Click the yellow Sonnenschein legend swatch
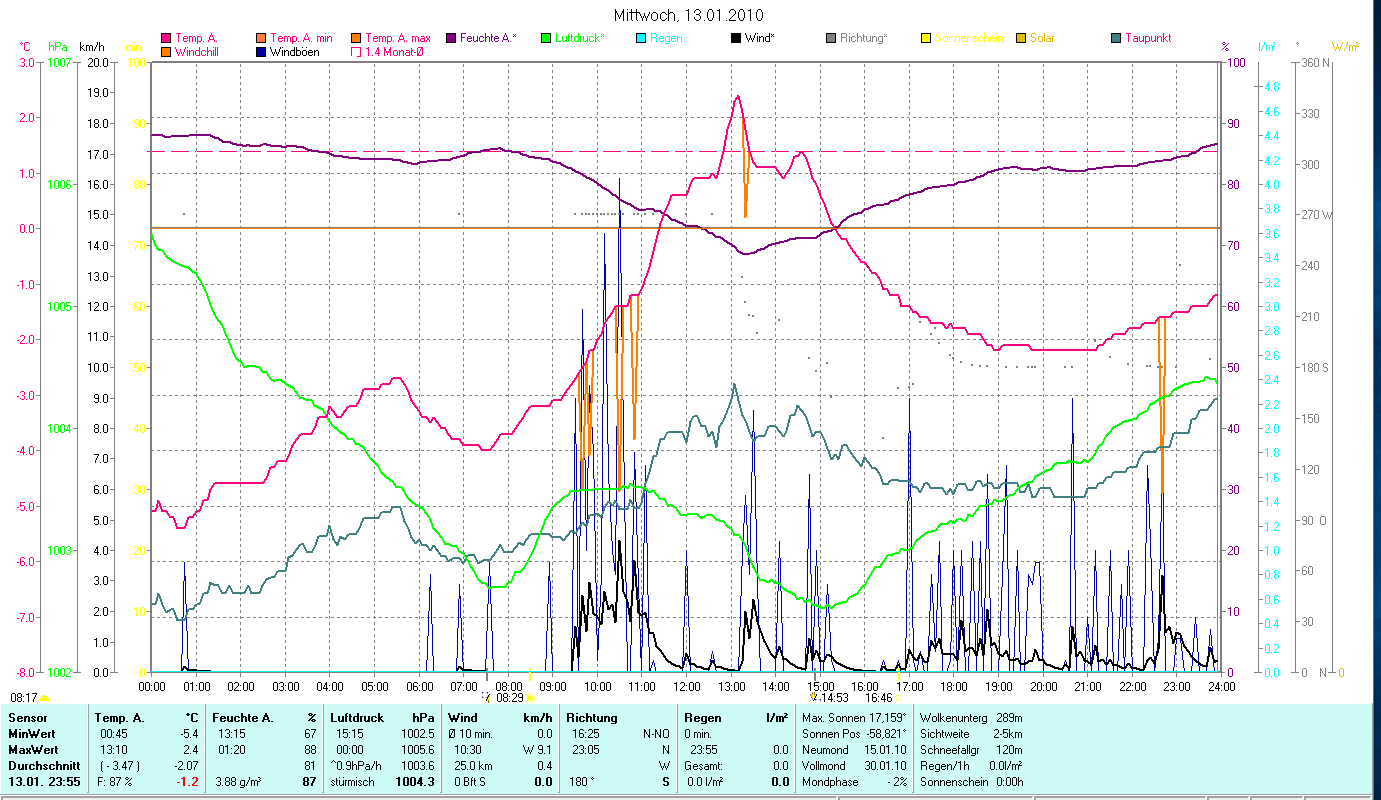The height and width of the screenshot is (800, 1381). pos(925,38)
